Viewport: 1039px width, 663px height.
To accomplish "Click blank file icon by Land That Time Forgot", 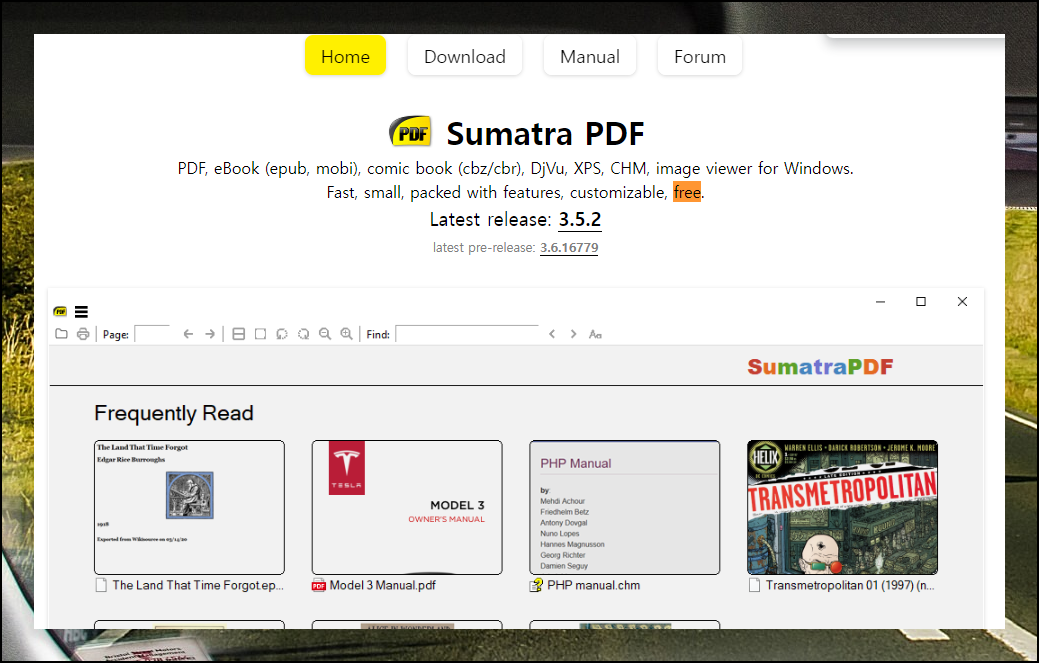I will tap(101, 586).
